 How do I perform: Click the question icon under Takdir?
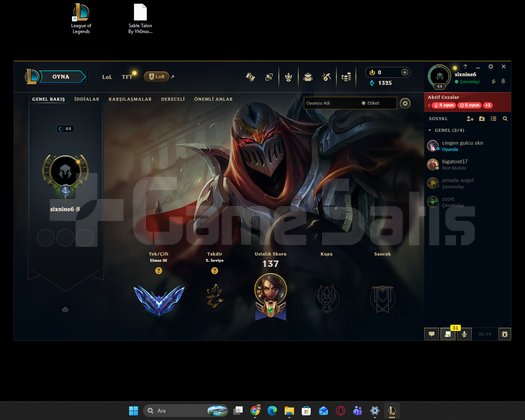pos(215,271)
